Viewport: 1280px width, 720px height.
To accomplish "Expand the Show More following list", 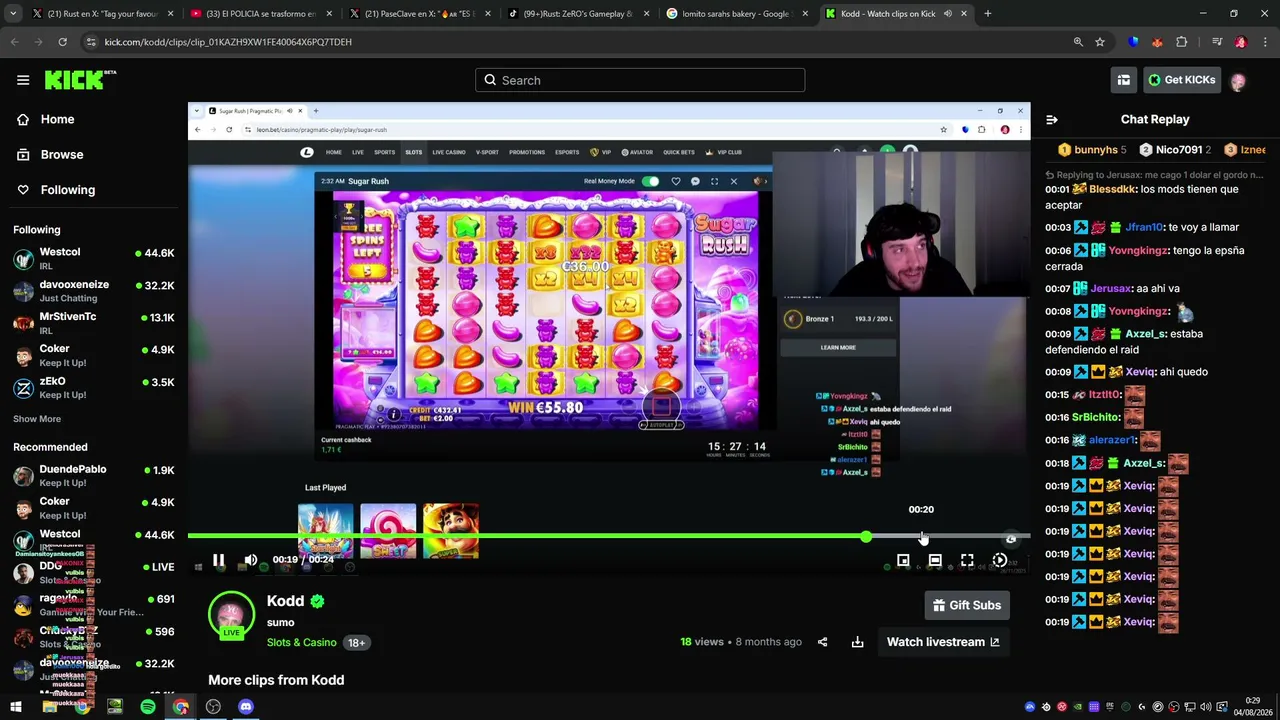I will point(37,419).
